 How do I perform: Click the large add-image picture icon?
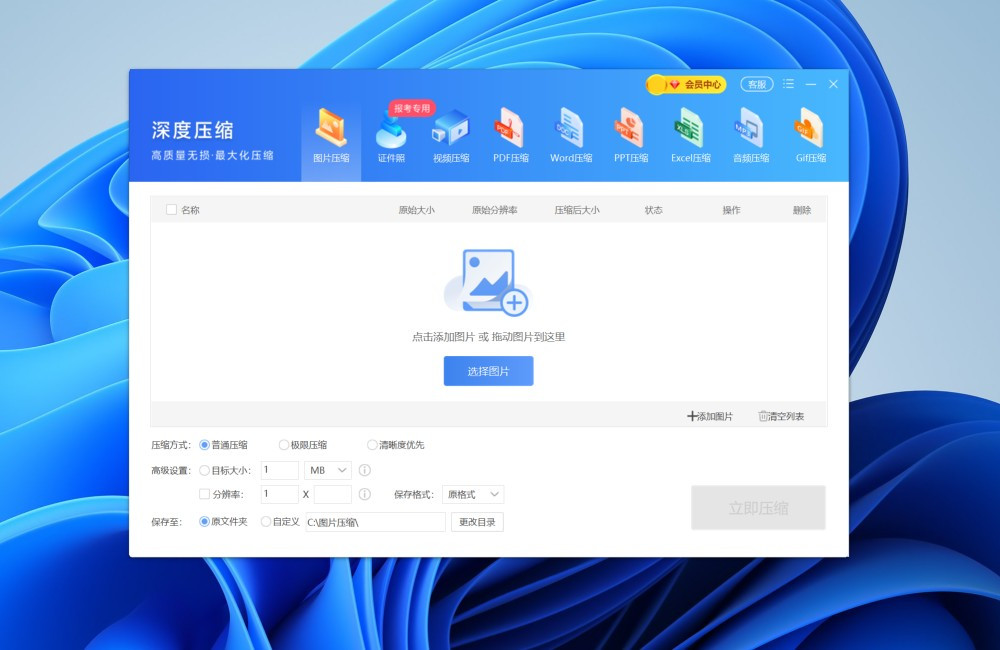click(x=487, y=282)
